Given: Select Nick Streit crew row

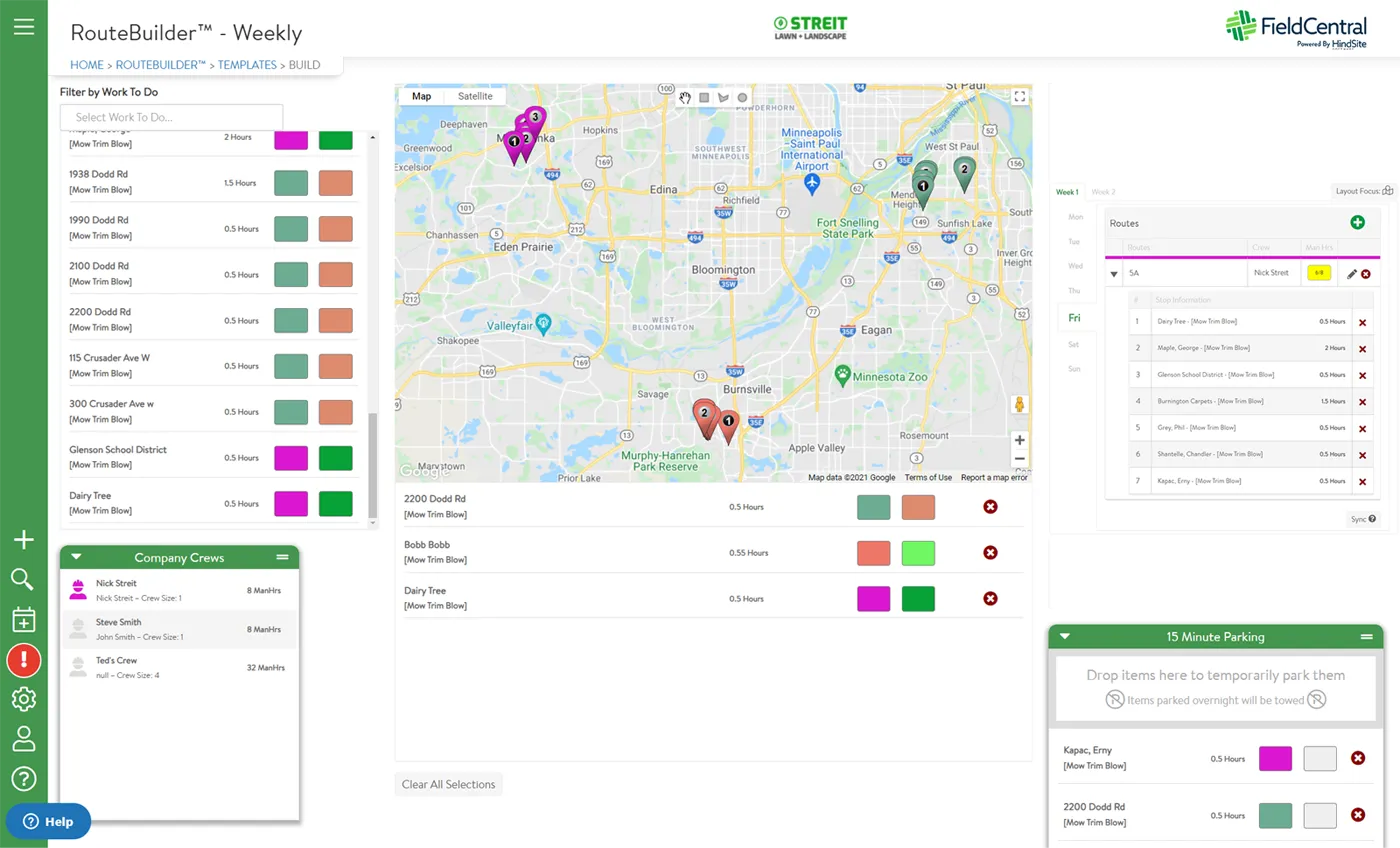Looking at the screenshot, I should point(180,590).
